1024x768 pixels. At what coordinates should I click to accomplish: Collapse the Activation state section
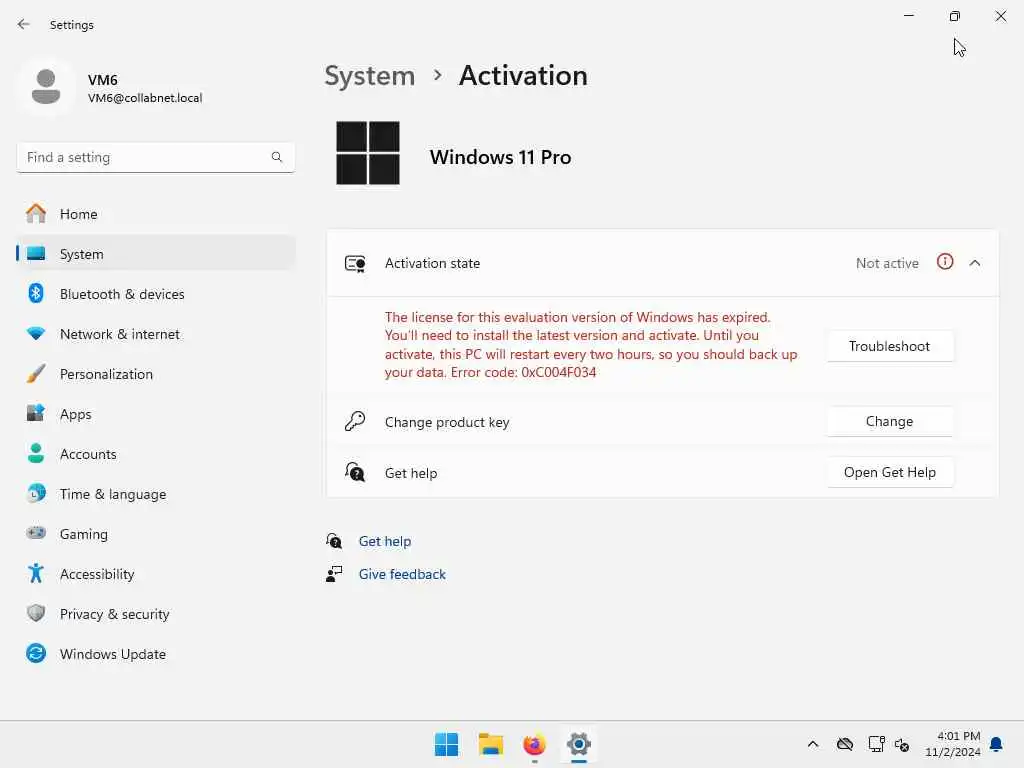pos(975,263)
